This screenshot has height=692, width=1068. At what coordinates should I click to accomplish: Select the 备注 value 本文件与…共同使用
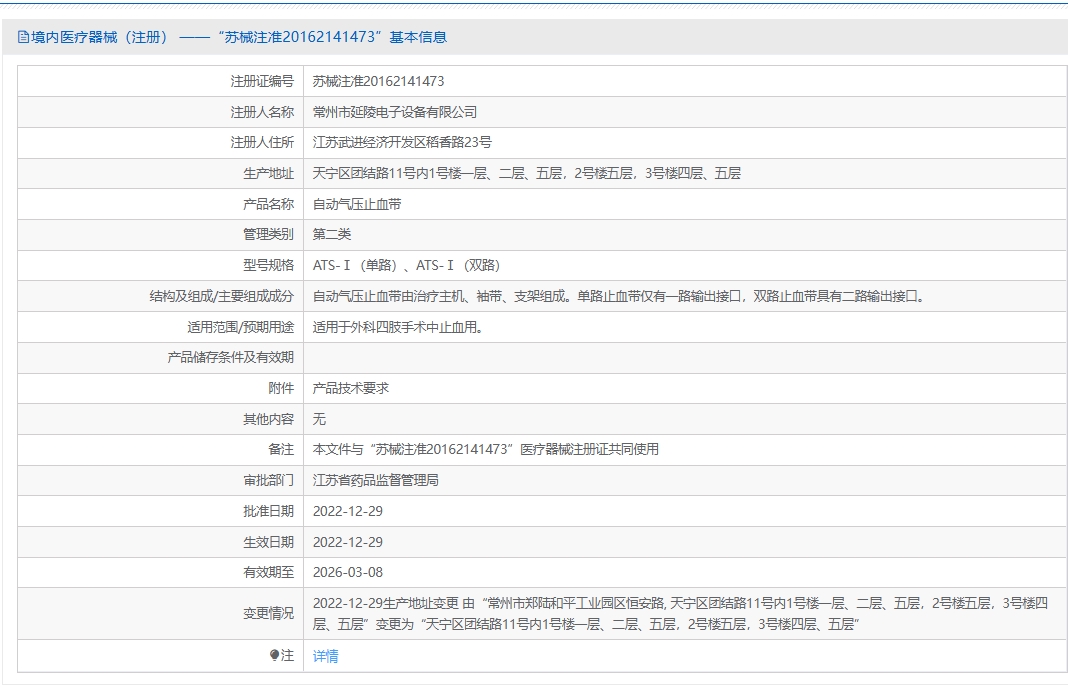pyautogui.click(x=486, y=450)
